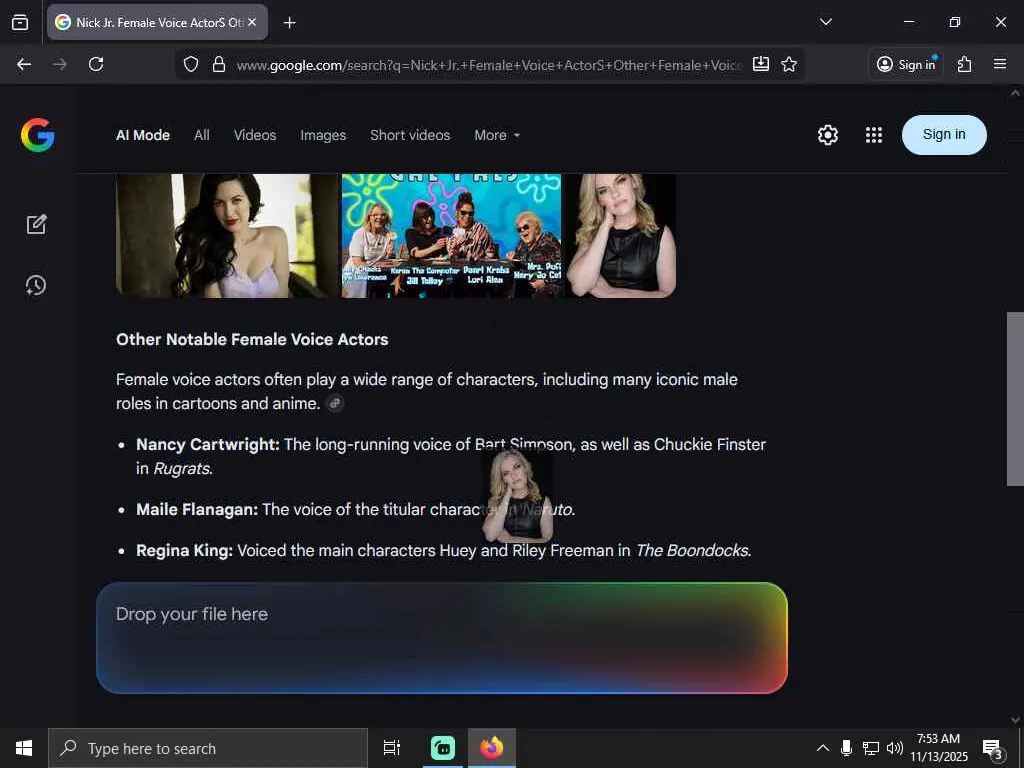Click Other Notable Female Voice Actors heading

(252, 340)
